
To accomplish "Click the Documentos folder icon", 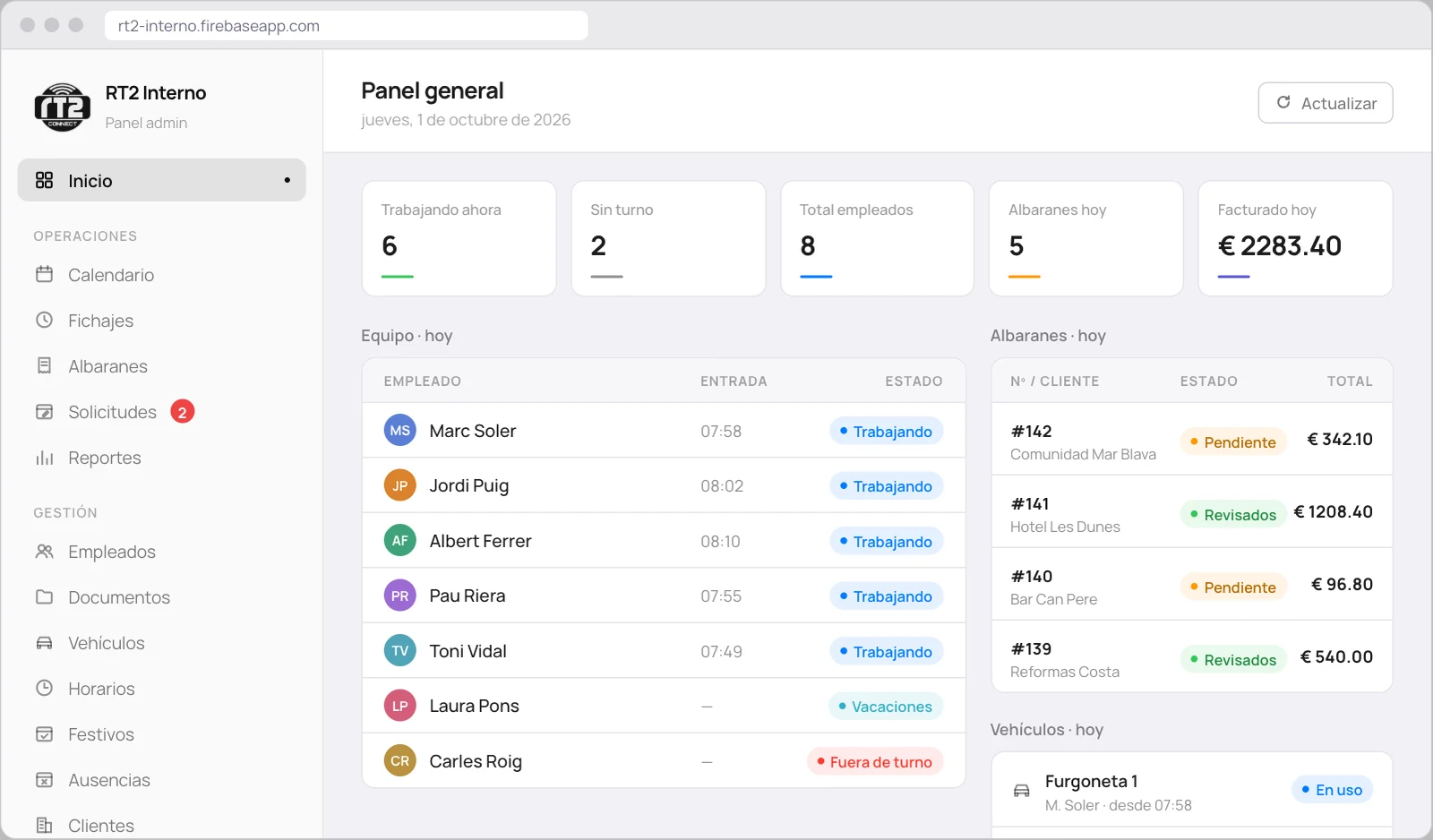I will tap(44, 596).
